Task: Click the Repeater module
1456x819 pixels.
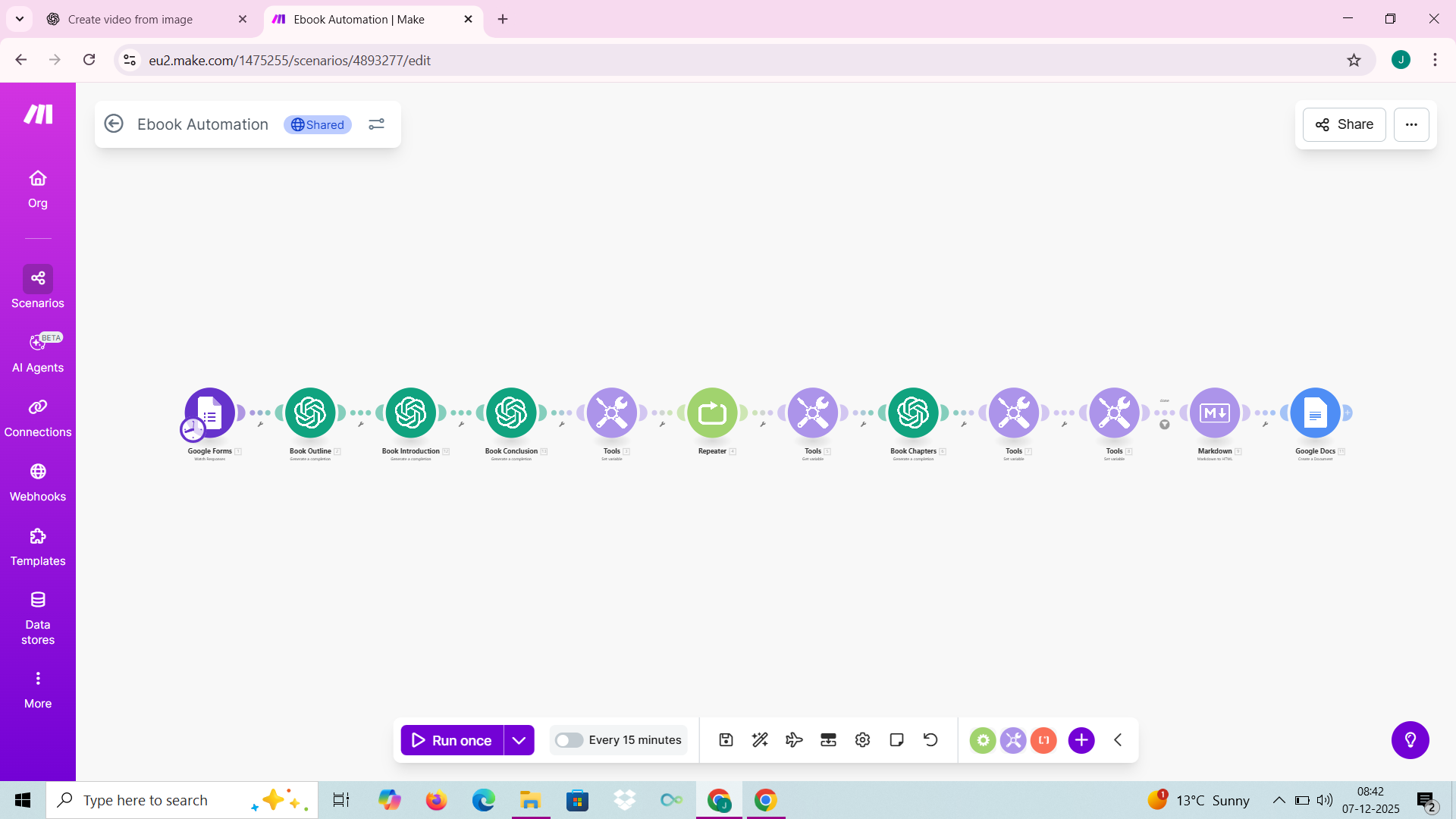Action: pyautogui.click(x=713, y=413)
